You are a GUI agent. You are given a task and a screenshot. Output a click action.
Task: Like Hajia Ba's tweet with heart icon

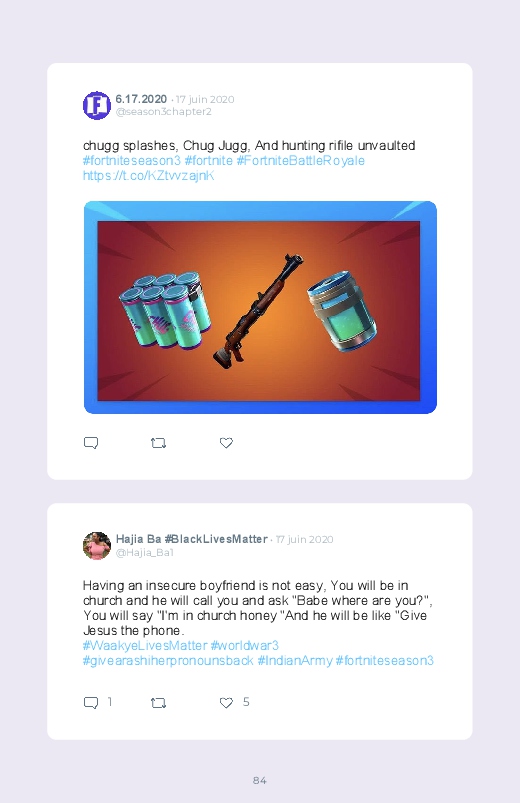pyautogui.click(x=226, y=703)
